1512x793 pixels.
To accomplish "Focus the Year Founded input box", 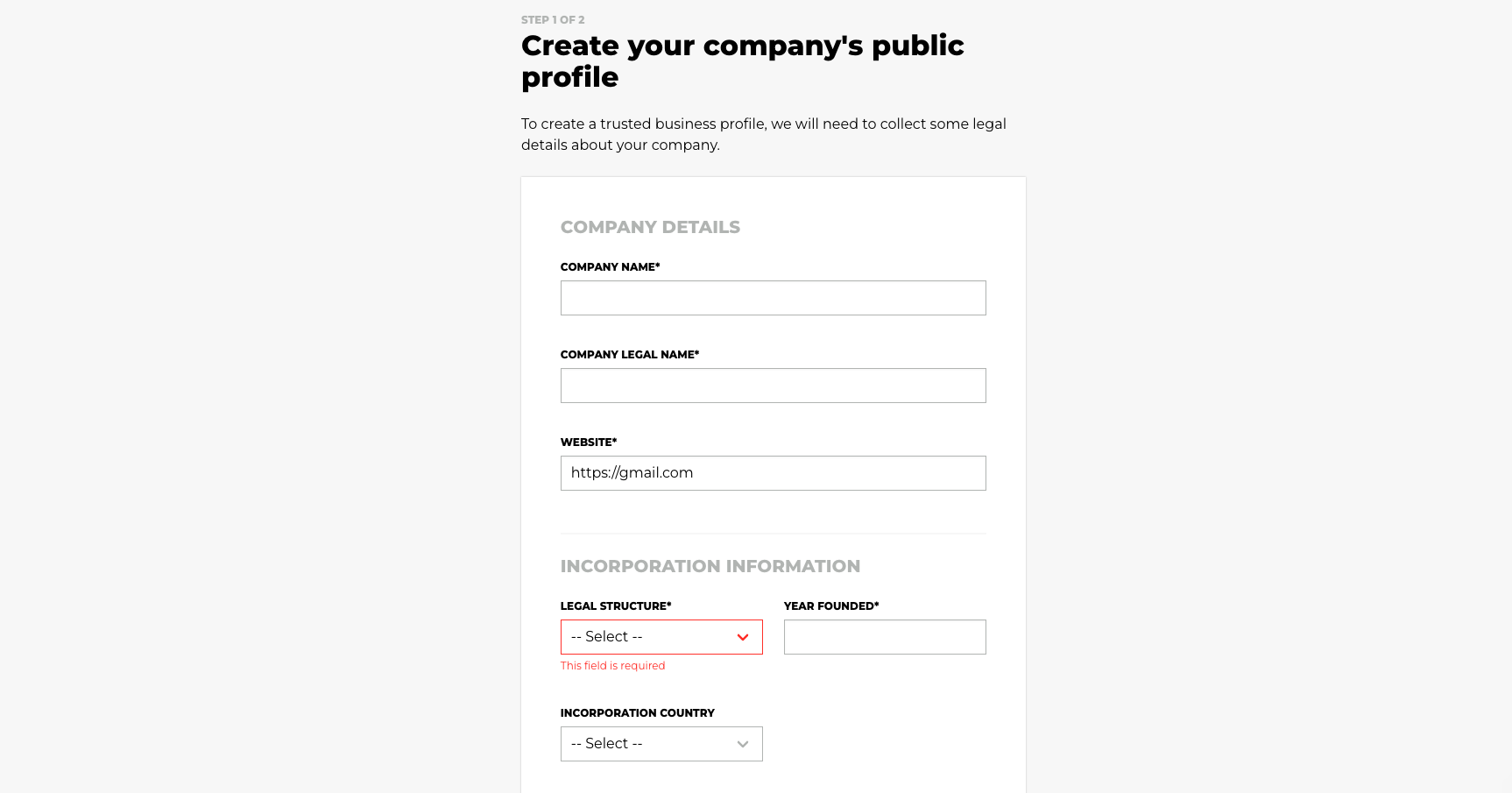I will point(885,637).
